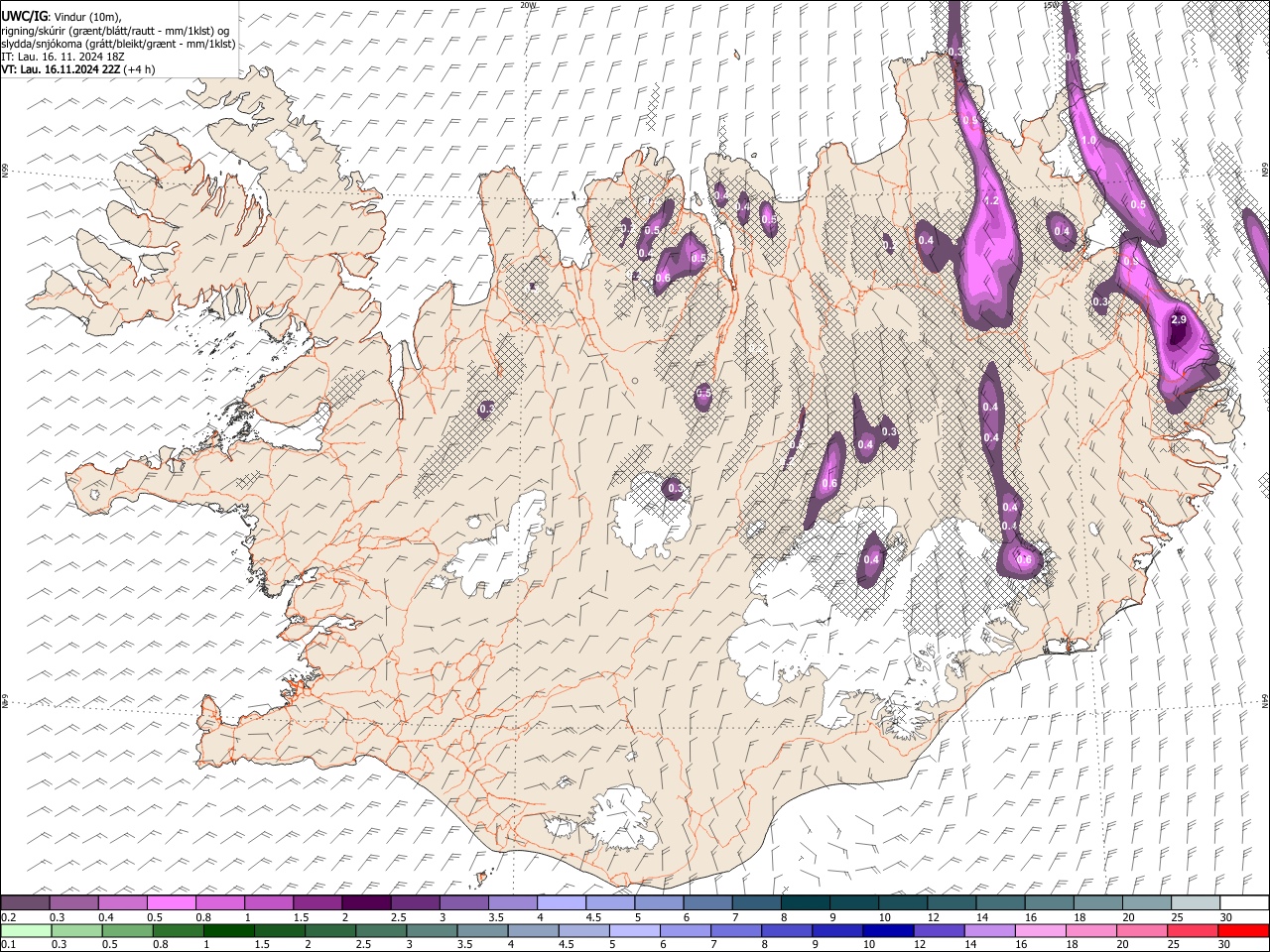
Task: Pick the pure red rain swatch above 30
Action: 1244,930
